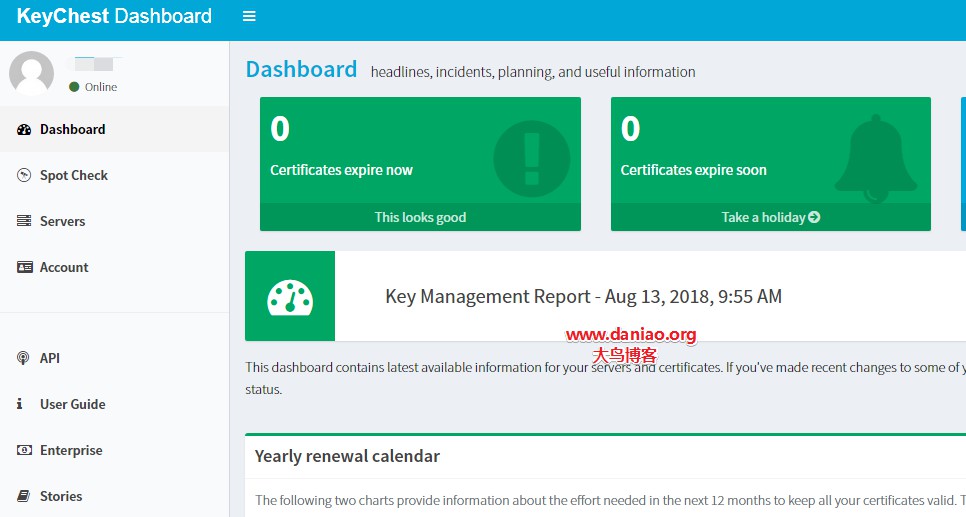Screen dimensions: 966x517
Task: Click the Stories book icon
Action: 23,495
